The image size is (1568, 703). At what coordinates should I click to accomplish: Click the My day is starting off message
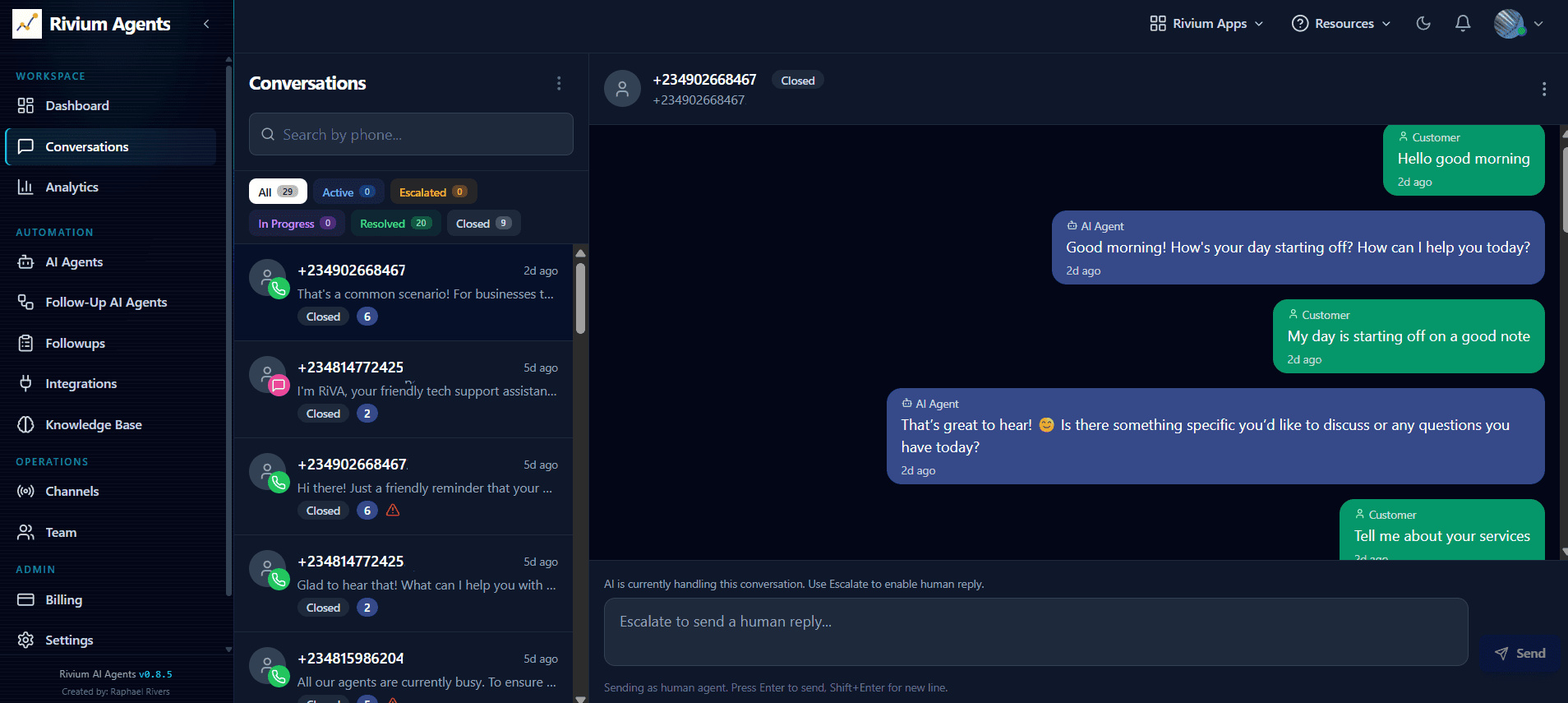[1409, 336]
